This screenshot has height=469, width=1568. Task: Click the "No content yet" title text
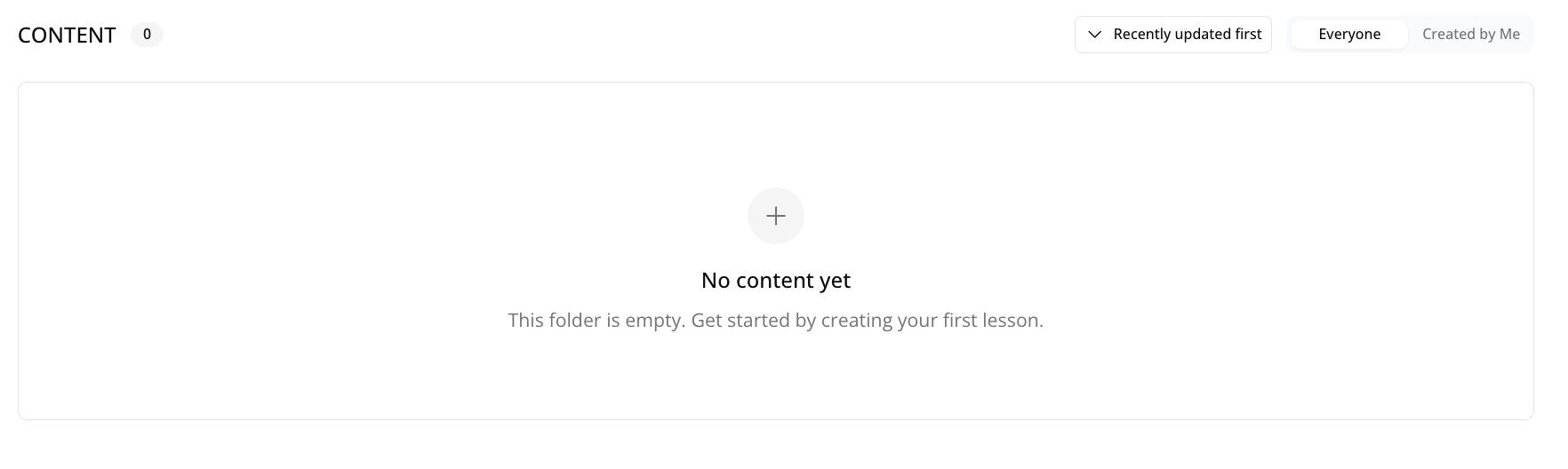[775, 281]
